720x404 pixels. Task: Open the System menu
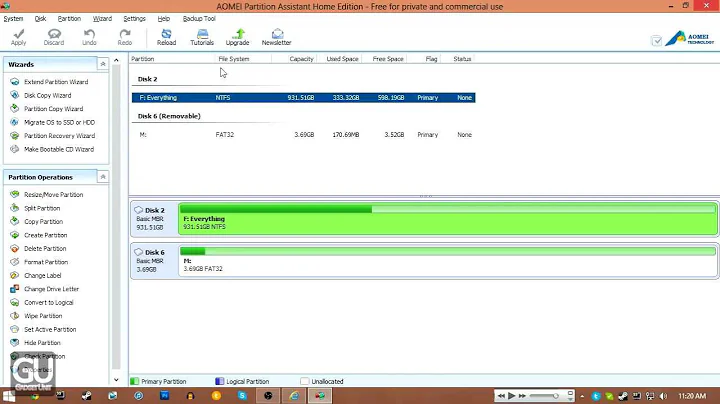coord(13,19)
